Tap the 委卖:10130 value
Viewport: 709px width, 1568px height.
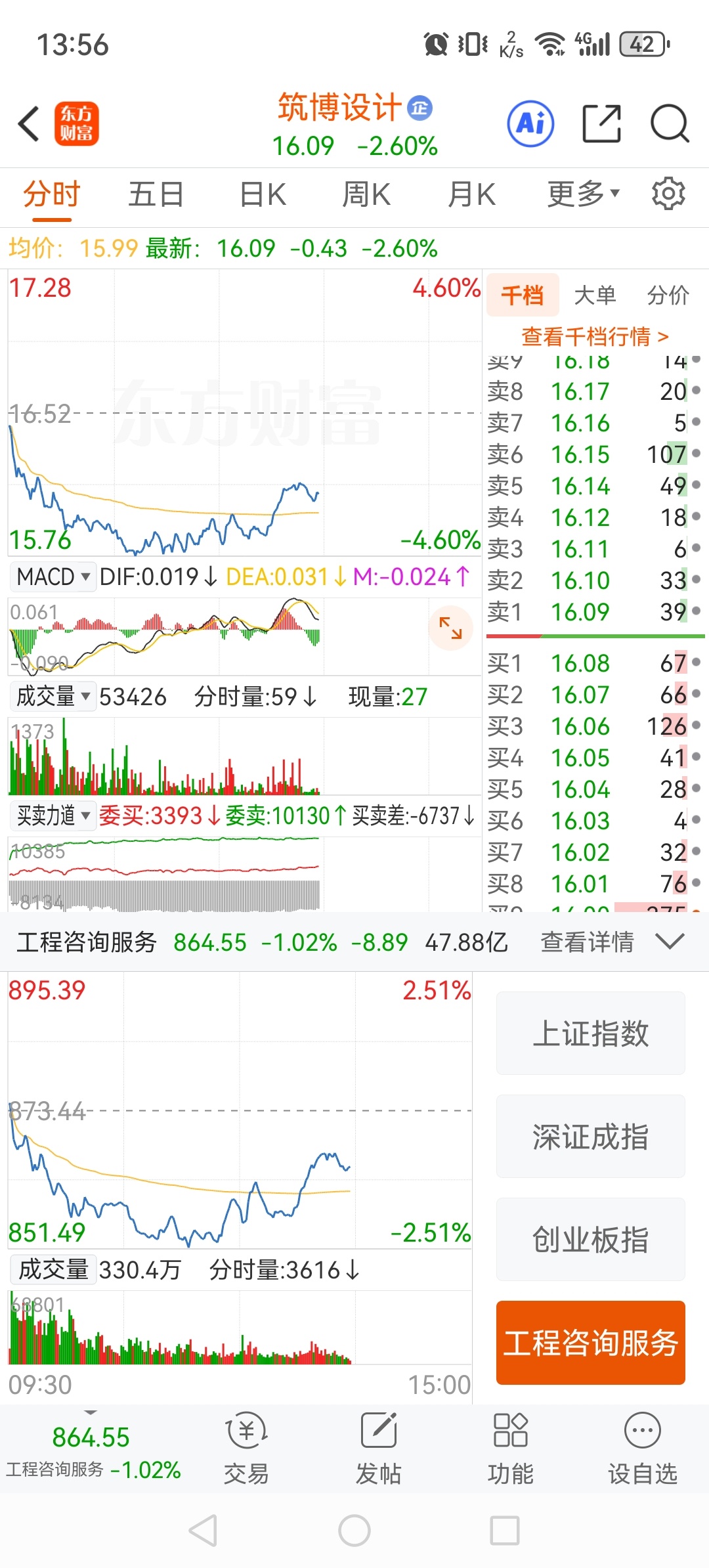click(286, 816)
